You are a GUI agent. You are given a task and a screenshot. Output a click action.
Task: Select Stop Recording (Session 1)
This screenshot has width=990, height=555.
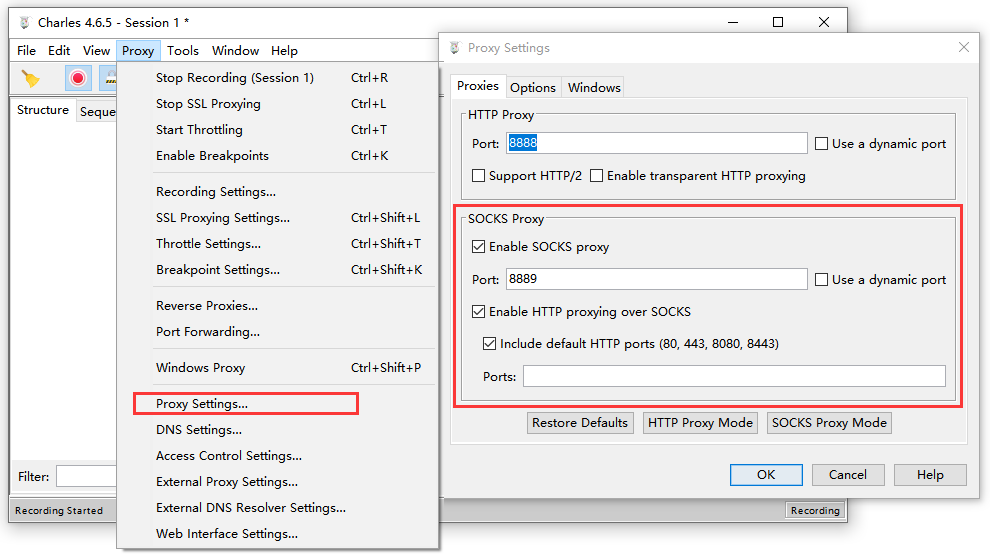pos(278,78)
